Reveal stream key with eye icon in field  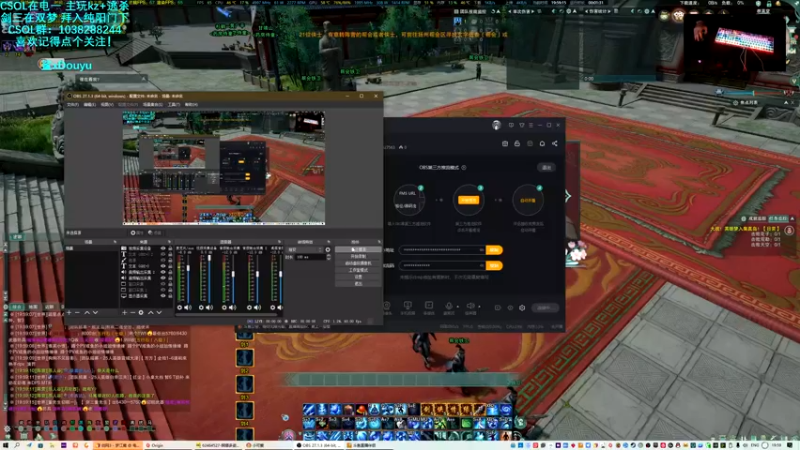click(x=481, y=265)
